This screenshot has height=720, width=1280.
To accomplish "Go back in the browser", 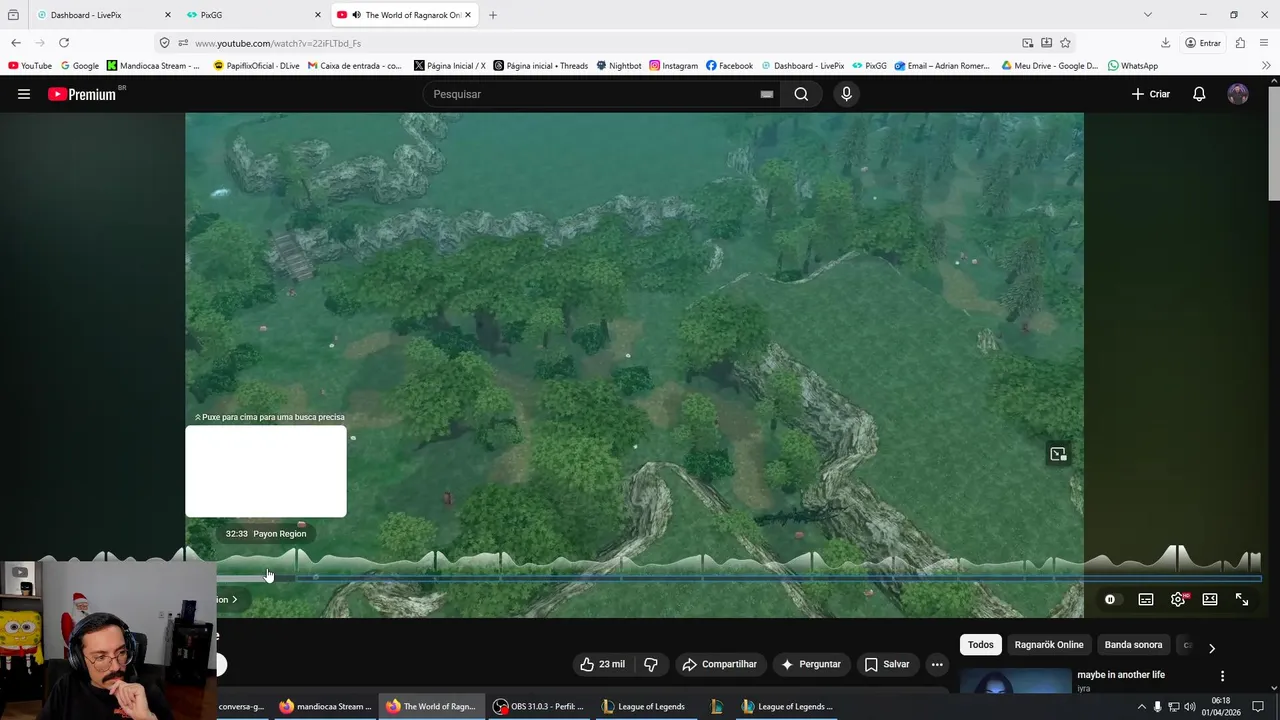I will pyautogui.click(x=16, y=43).
